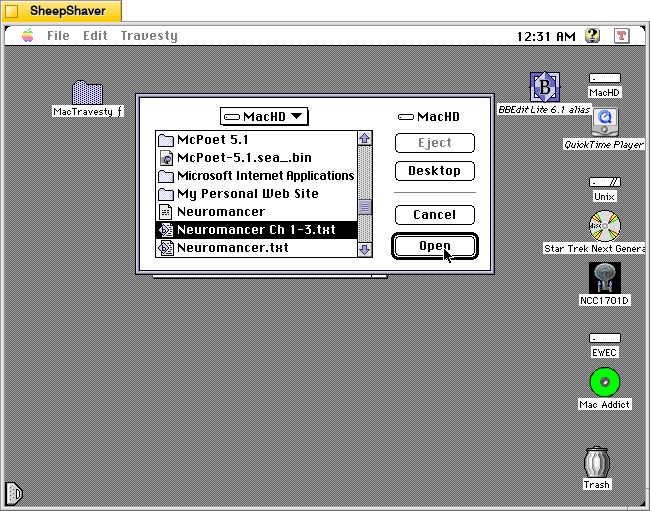Image resolution: width=650 pixels, height=511 pixels.
Task: Click McPoet-5.1.sea_.bin archive icon
Action: tap(166, 158)
